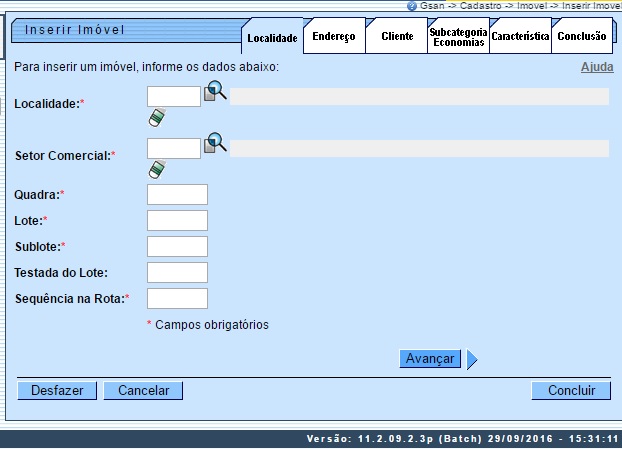
Task: Switch to the Cliente tab
Action: (396, 36)
